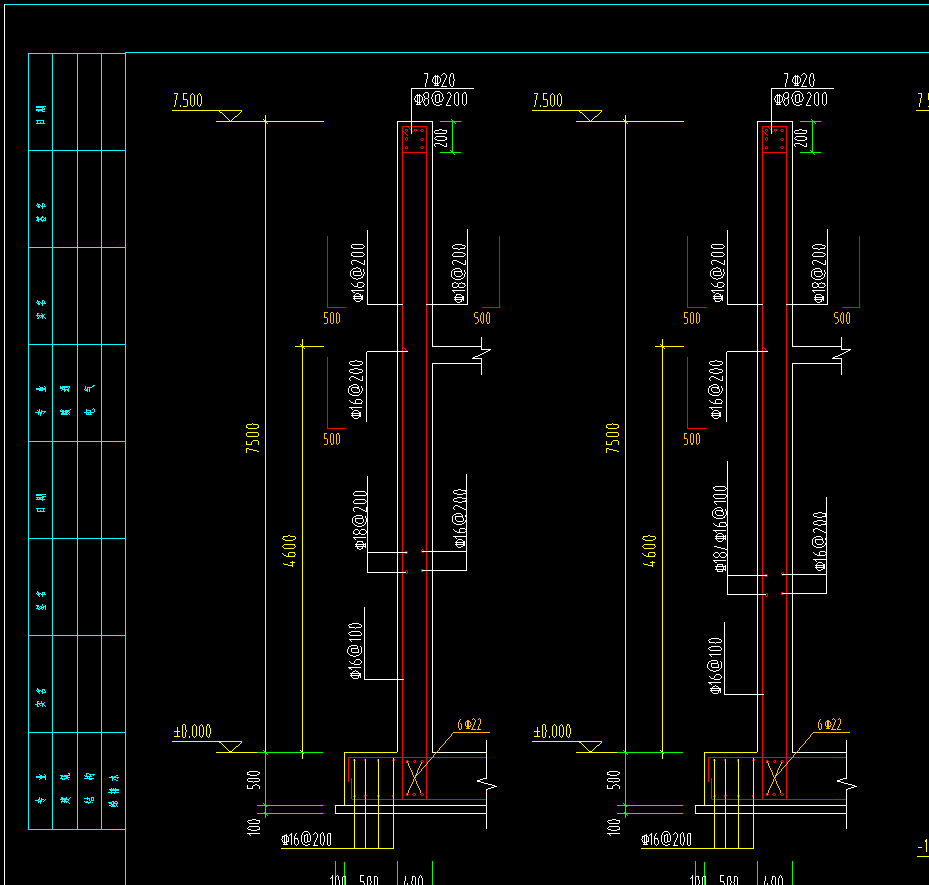
Task: Select Φ16@100 rebar label in right section
Action: coord(716,665)
